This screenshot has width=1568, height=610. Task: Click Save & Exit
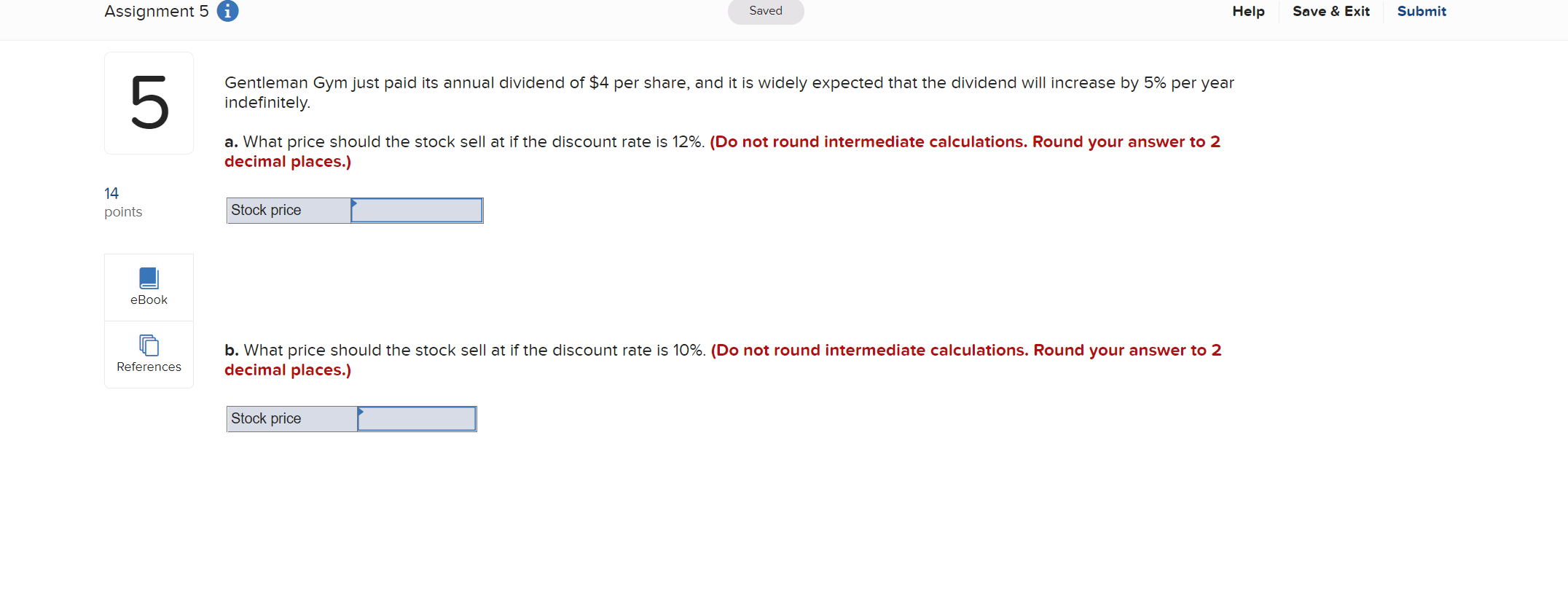pos(1330,11)
